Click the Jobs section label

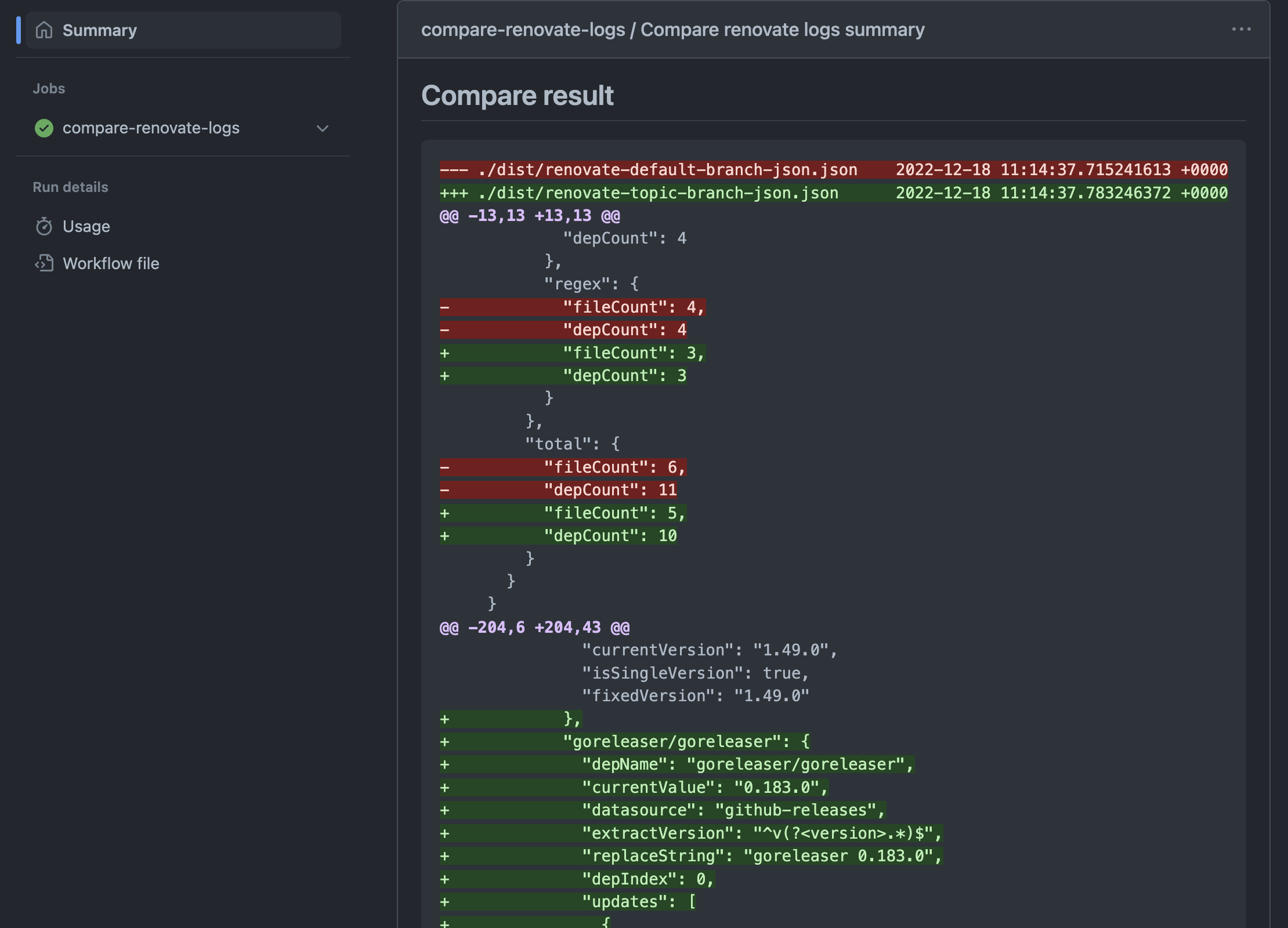point(49,89)
